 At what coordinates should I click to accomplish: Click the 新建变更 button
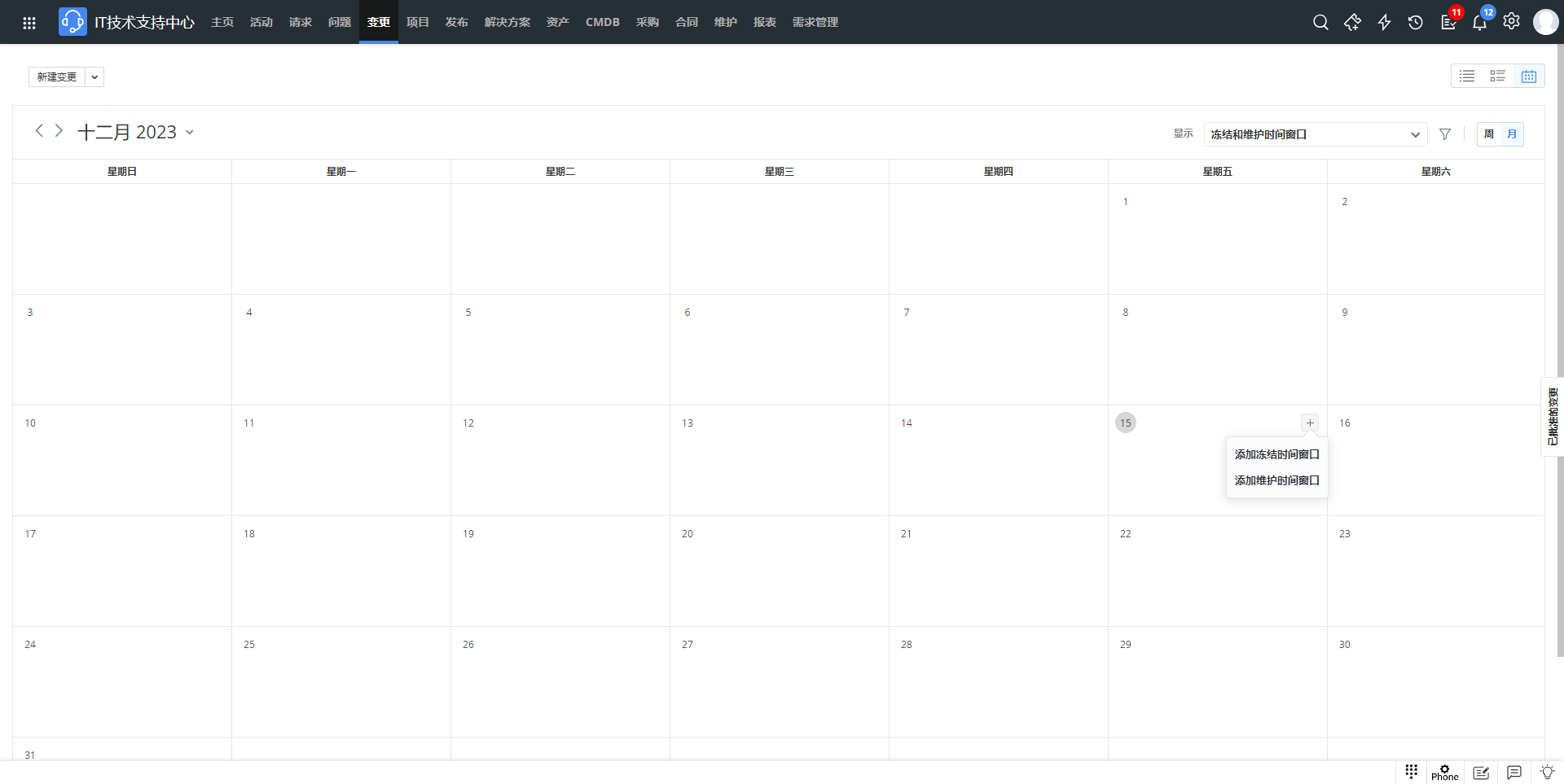(x=57, y=77)
